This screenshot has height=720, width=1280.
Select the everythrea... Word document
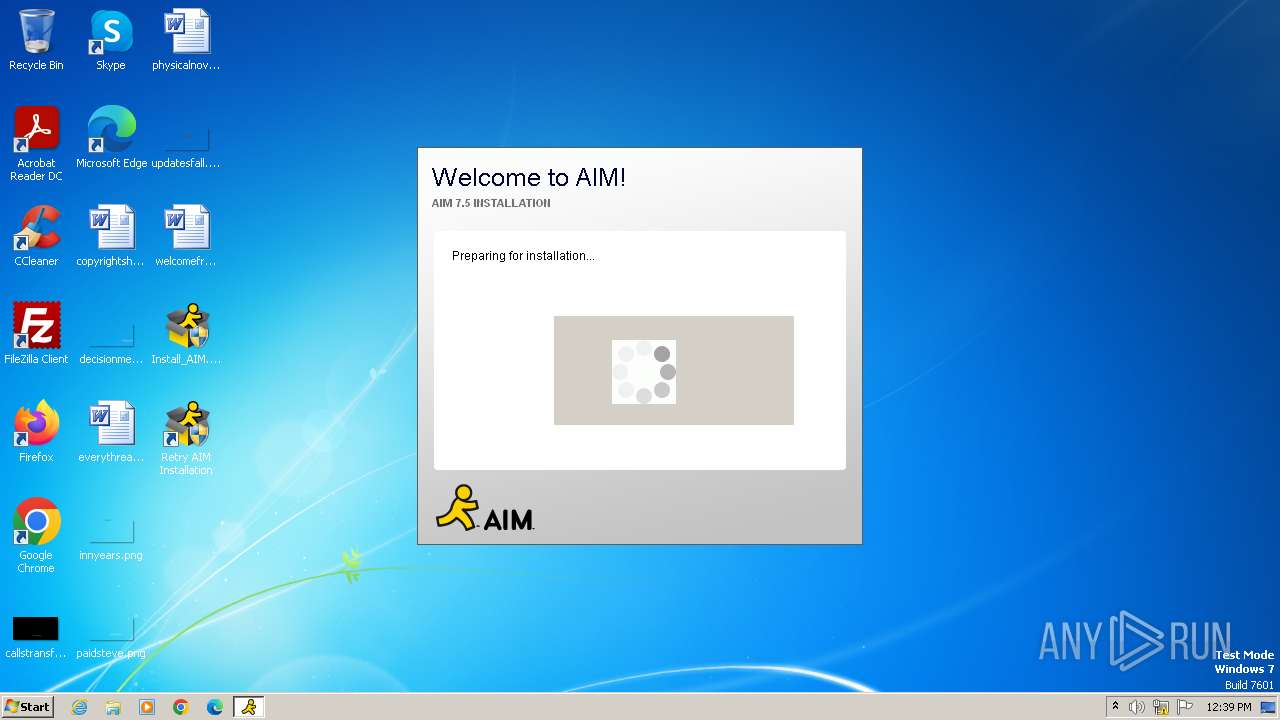(x=111, y=432)
